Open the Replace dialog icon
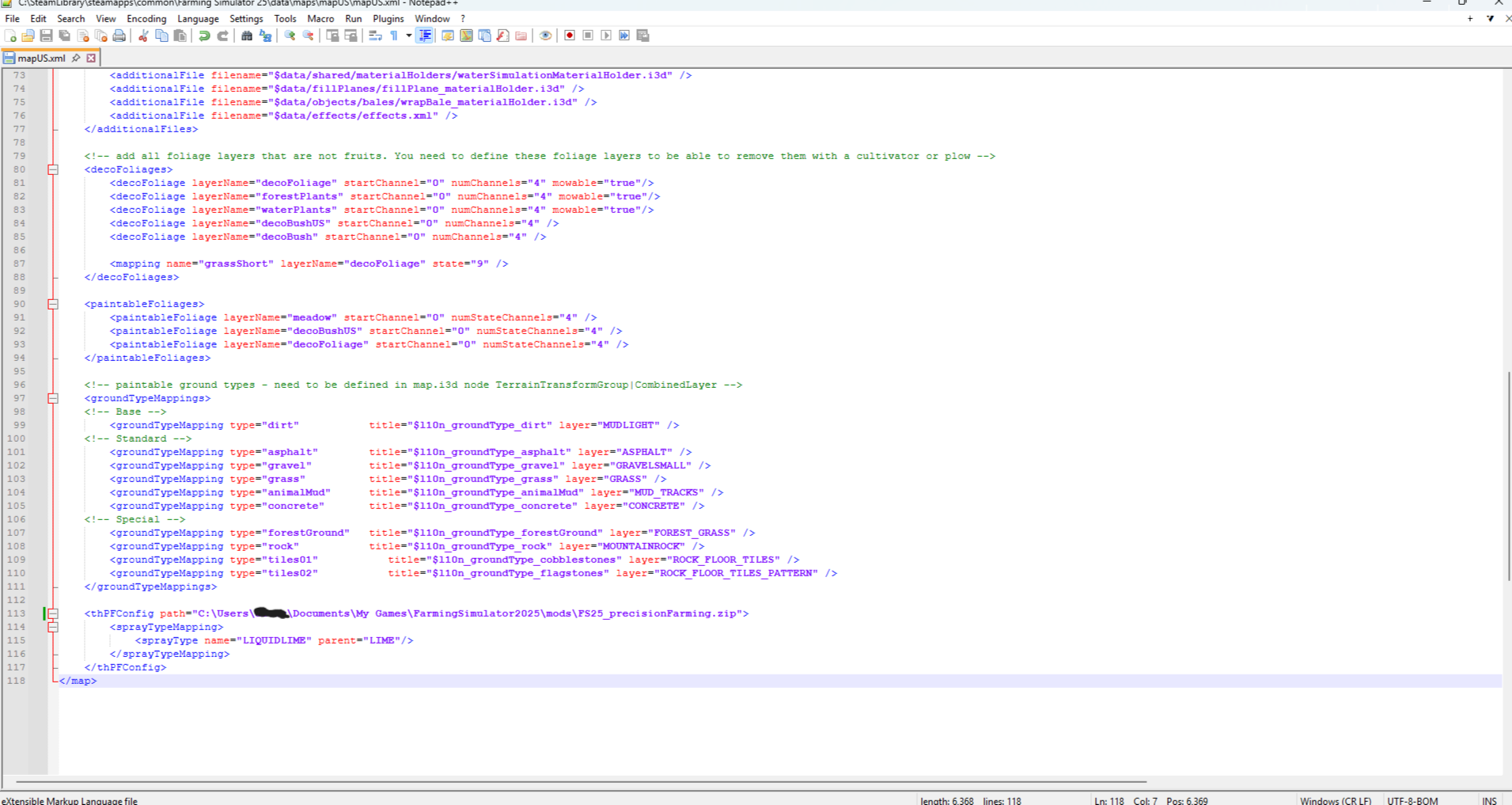This screenshot has height=805, width=1512. 265,36
